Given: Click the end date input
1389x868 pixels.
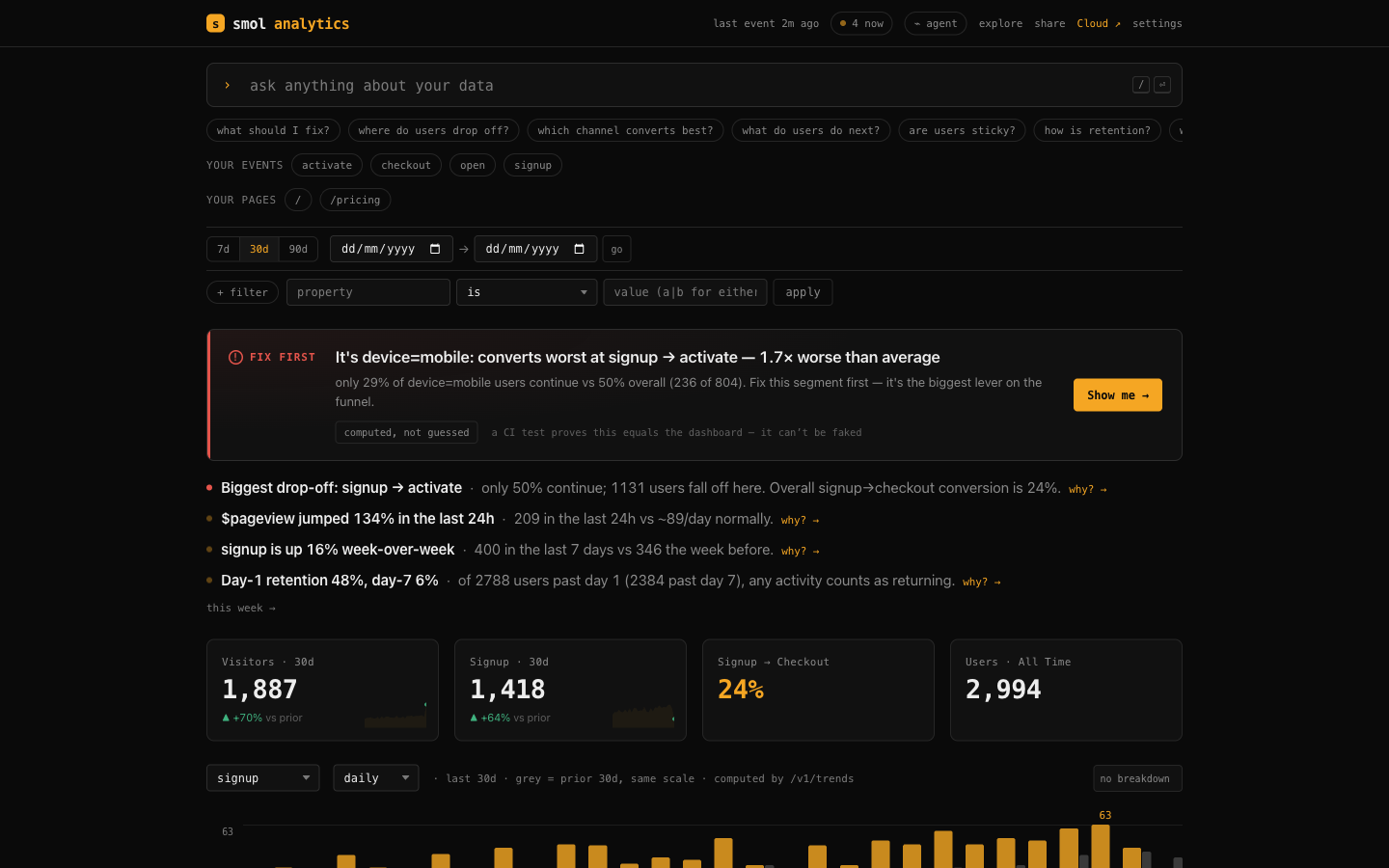Looking at the screenshot, I should coord(535,249).
